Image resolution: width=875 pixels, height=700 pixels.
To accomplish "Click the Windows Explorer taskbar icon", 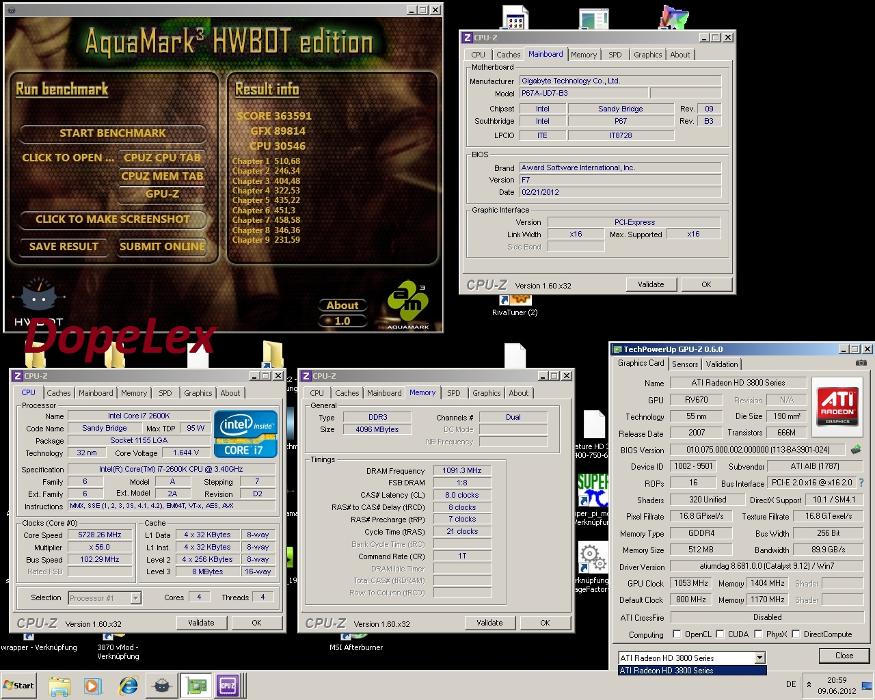I will point(60,686).
